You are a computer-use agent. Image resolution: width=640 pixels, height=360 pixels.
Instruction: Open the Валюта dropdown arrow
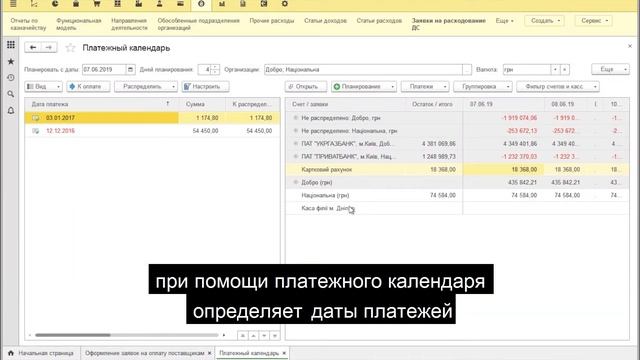(x=555, y=70)
